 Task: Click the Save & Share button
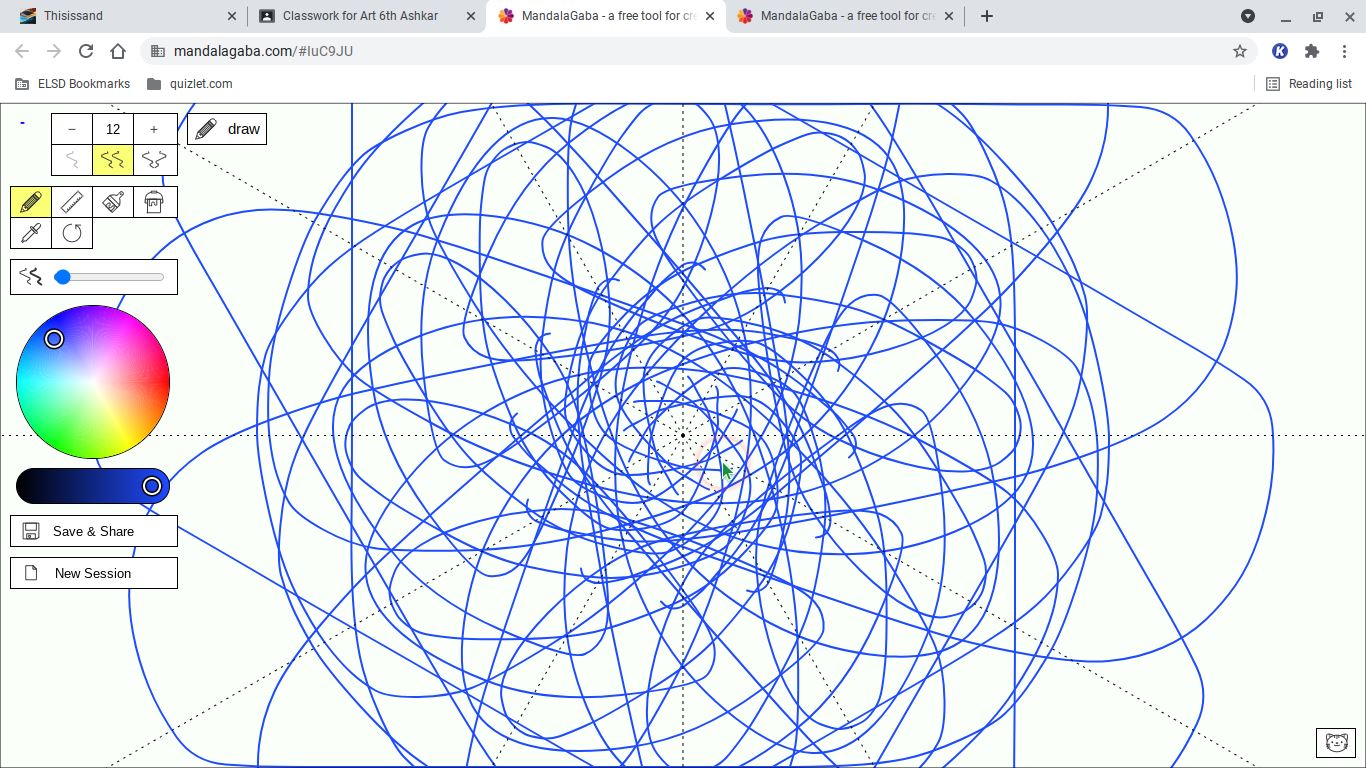94,531
